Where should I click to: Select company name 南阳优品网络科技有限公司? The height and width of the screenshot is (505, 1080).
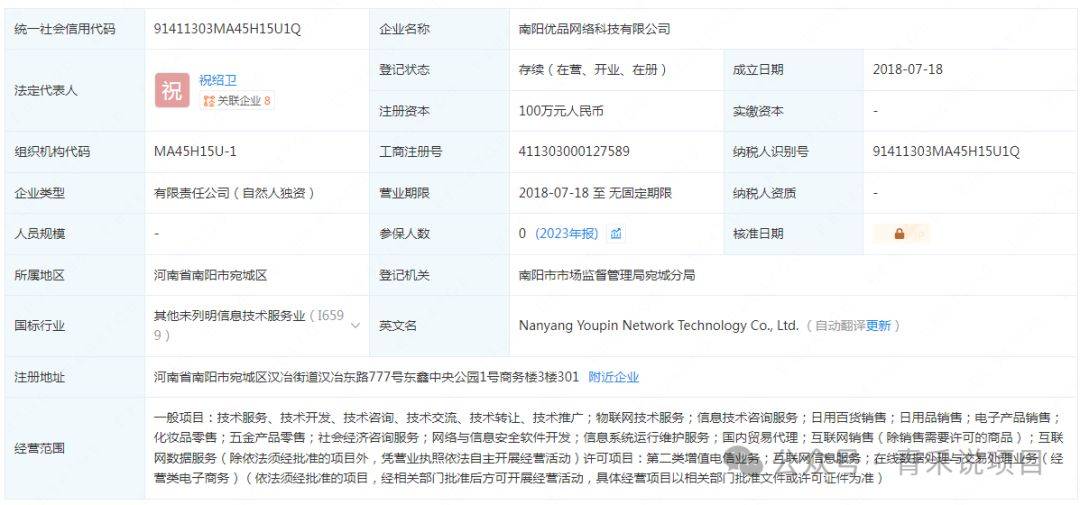pos(594,29)
